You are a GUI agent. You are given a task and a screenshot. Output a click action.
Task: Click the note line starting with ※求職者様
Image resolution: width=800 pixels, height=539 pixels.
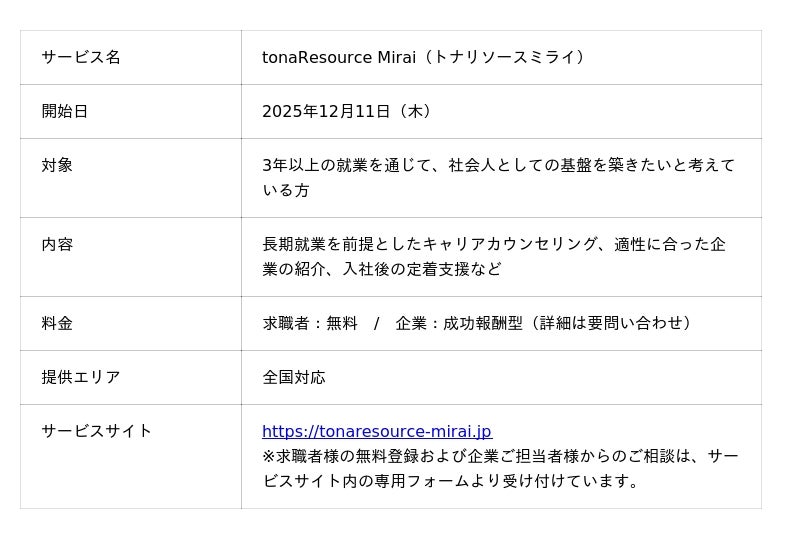click(500, 456)
